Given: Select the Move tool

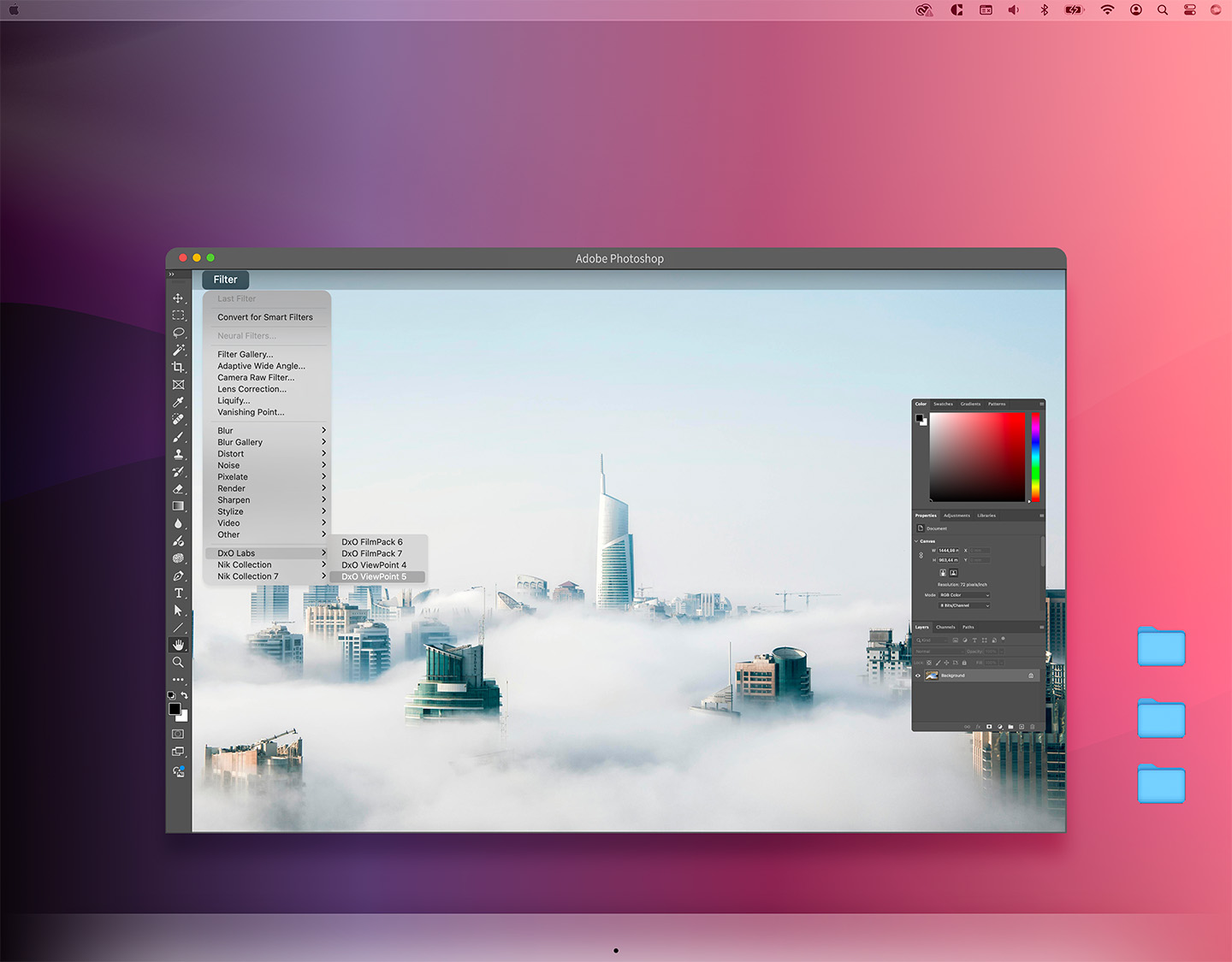Looking at the screenshot, I should coord(178,298).
